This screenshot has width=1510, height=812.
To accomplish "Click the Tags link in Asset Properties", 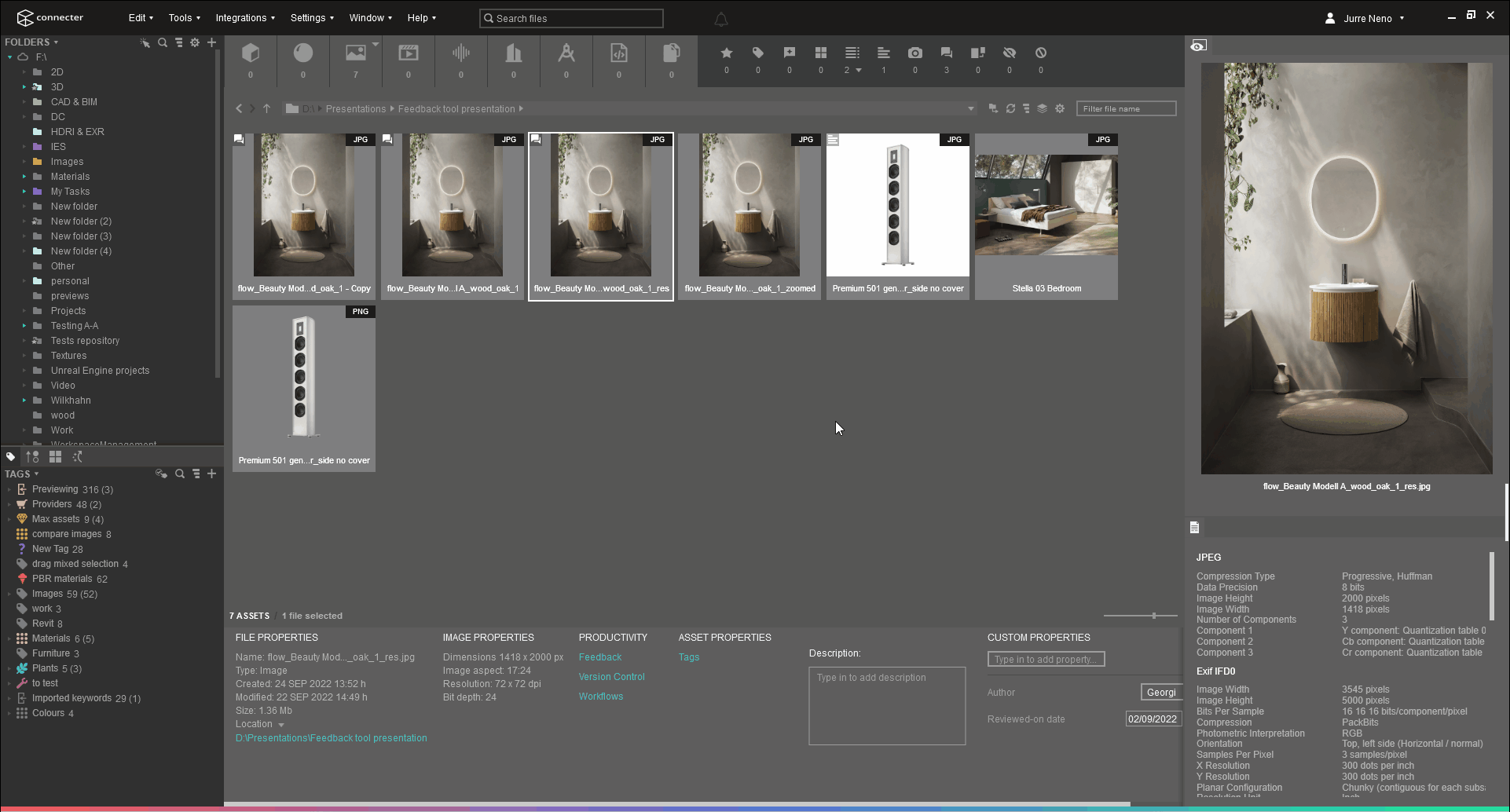I will click(689, 657).
